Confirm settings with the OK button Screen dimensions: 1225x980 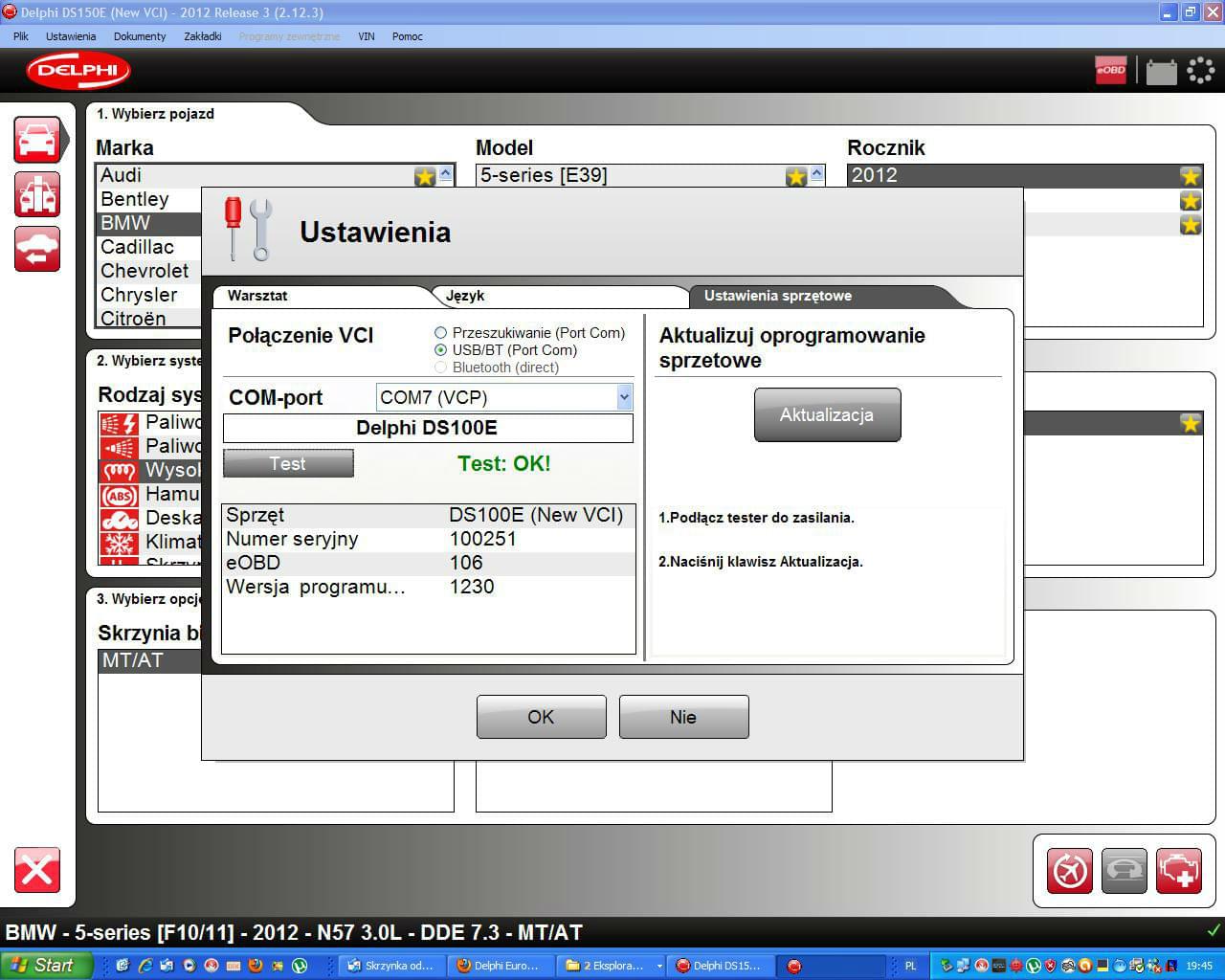click(x=542, y=717)
